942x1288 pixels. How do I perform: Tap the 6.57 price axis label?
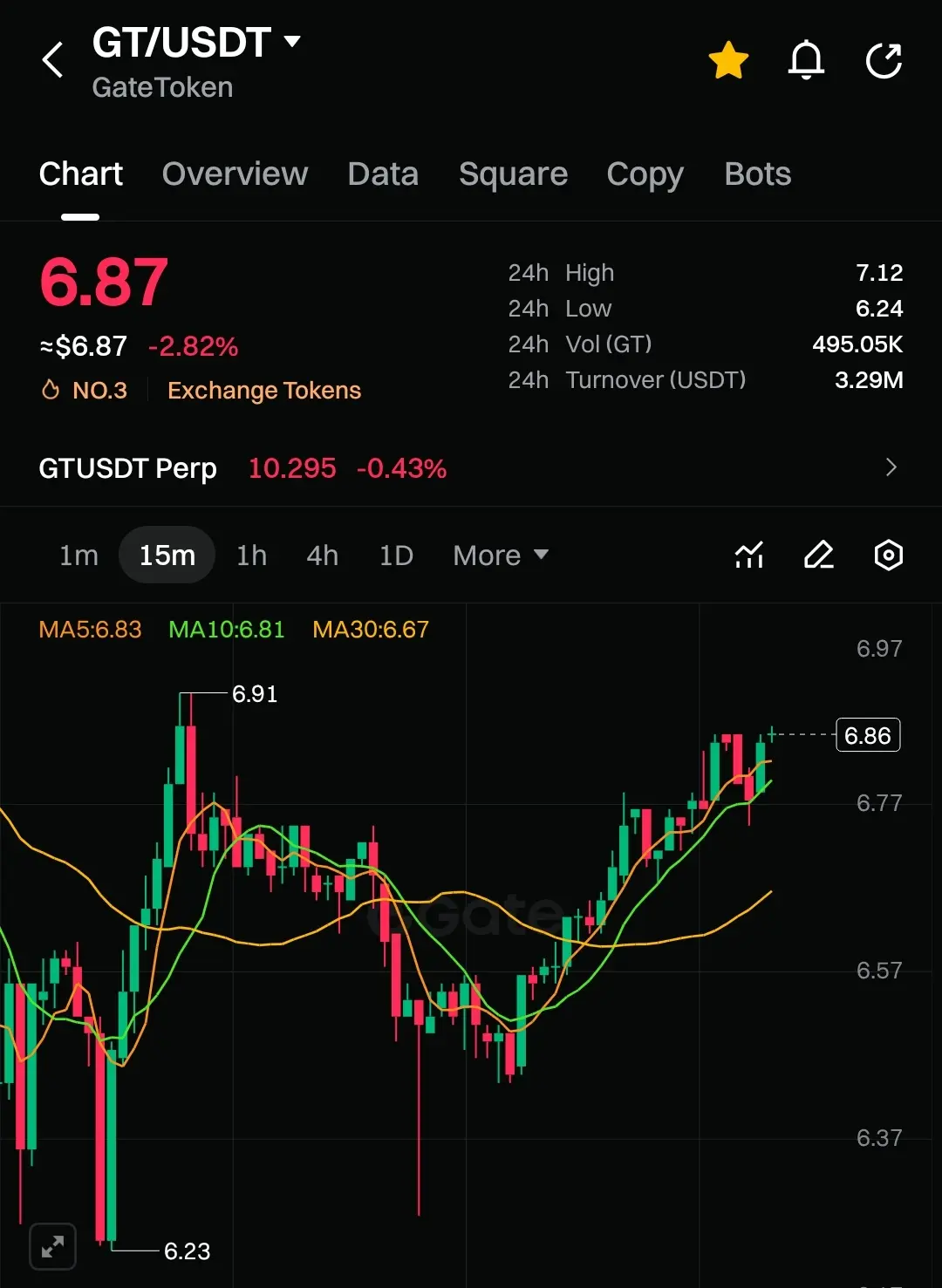coord(879,971)
